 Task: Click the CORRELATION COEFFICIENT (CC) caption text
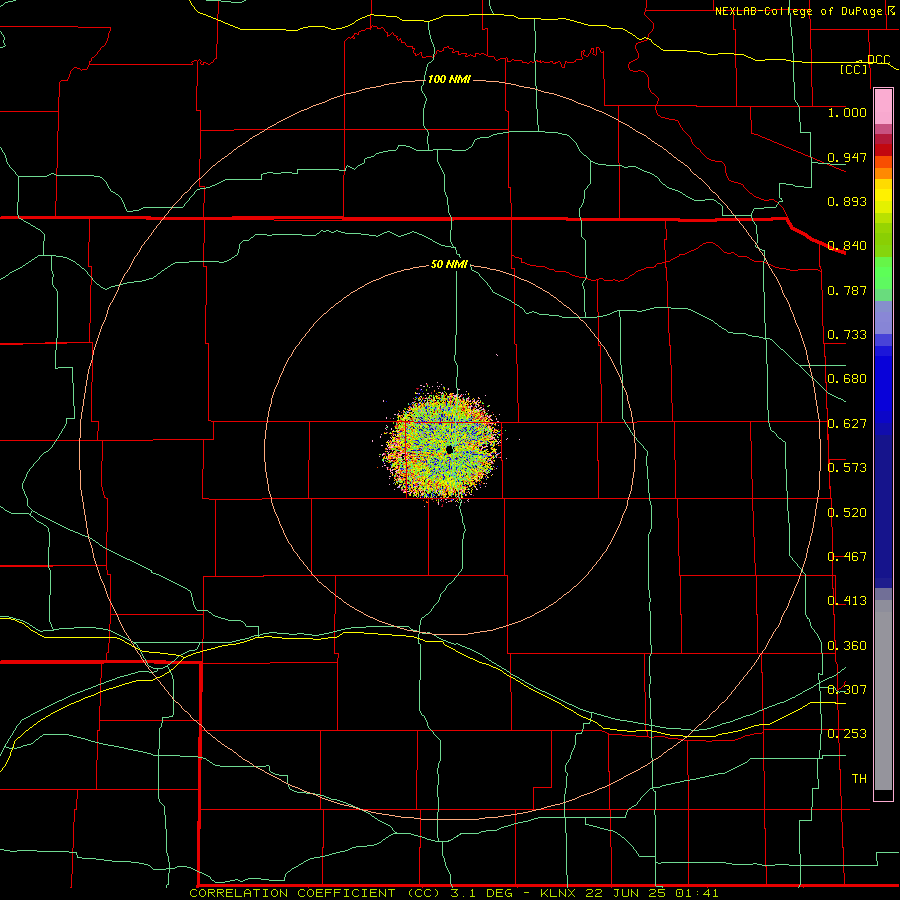pyautogui.click(x=316, y=893)
